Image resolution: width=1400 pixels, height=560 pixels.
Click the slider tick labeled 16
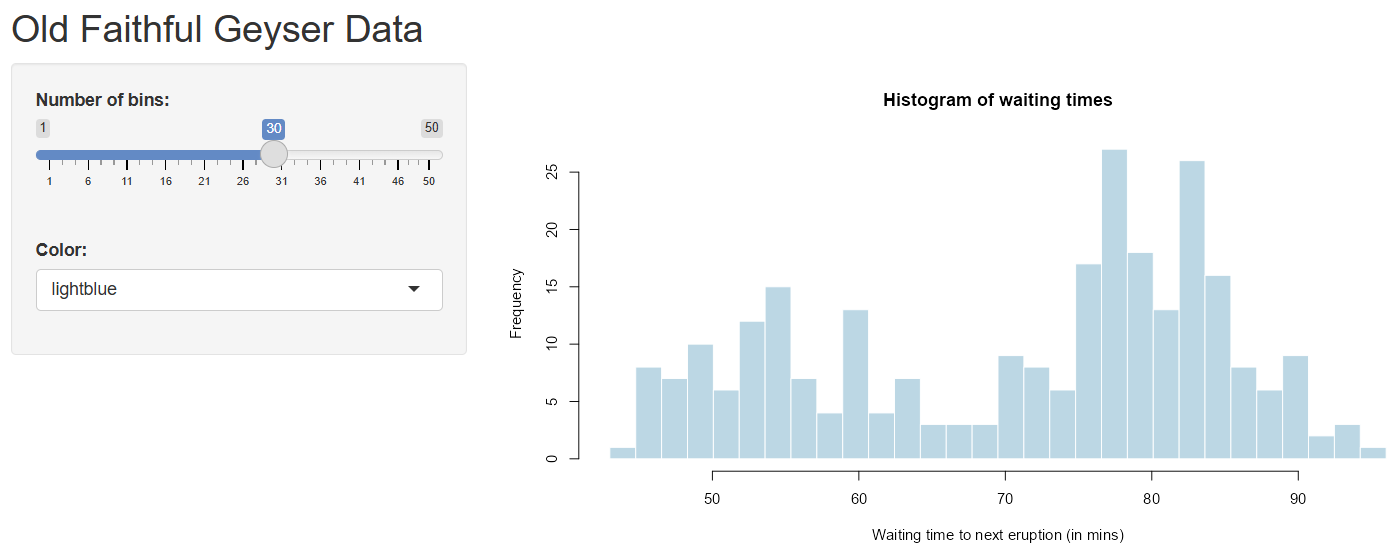pos(166,181)
